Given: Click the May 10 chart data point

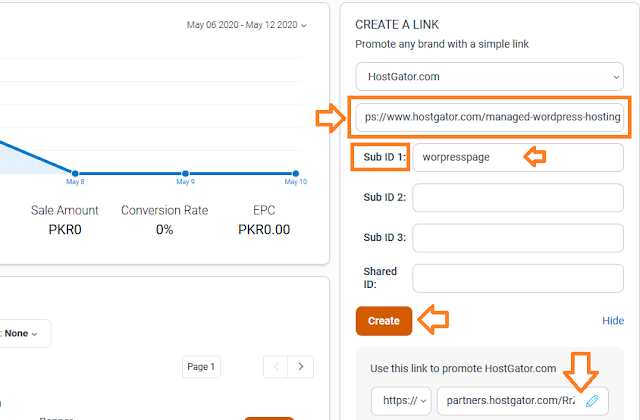Looking at the screenshot, I should [x=296, y=173].
